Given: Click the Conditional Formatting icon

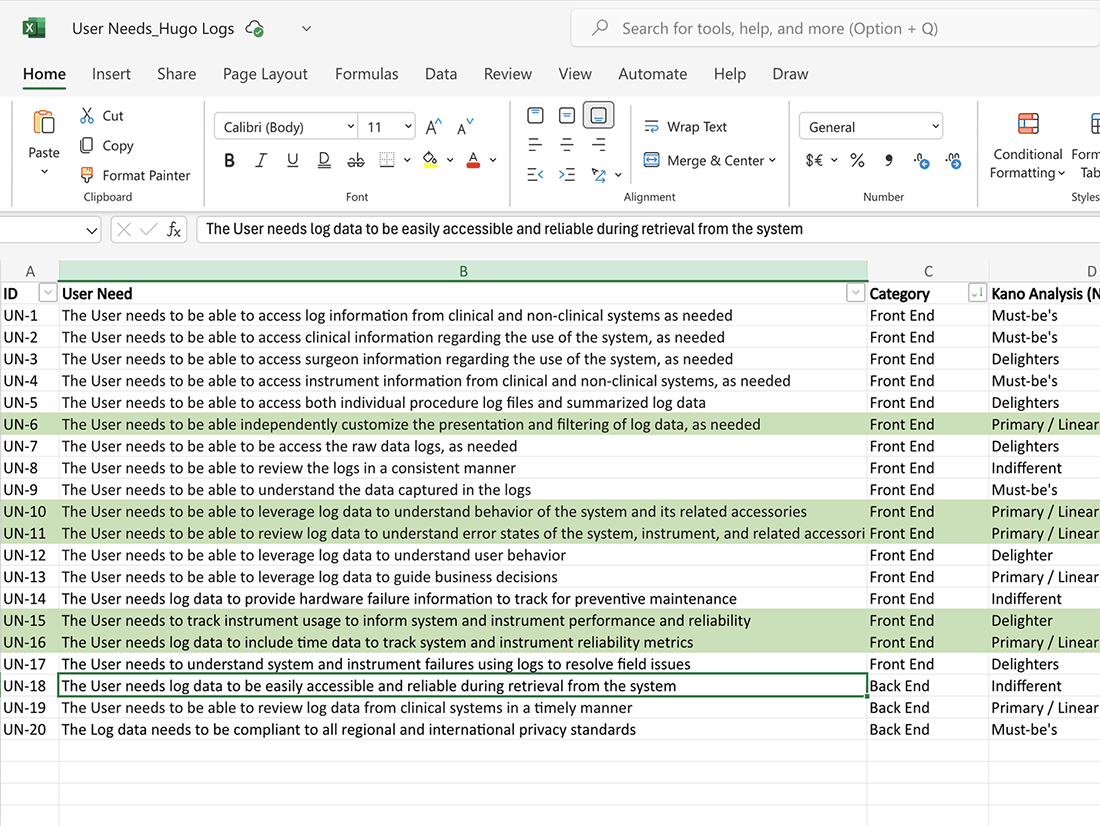Looking at the screenshot, I should [1028, 124].
